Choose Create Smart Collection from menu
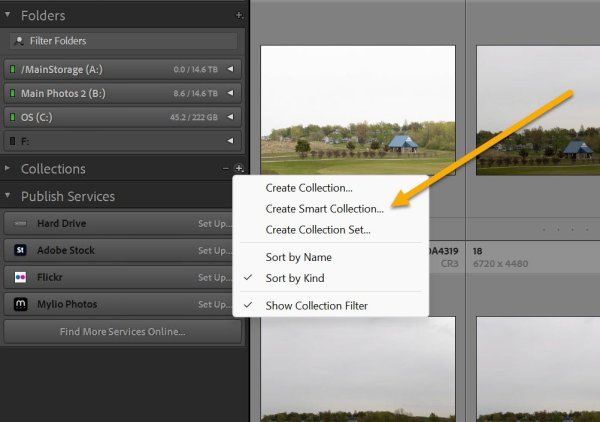This screenshot has height=422, width=600. [324, 209]
